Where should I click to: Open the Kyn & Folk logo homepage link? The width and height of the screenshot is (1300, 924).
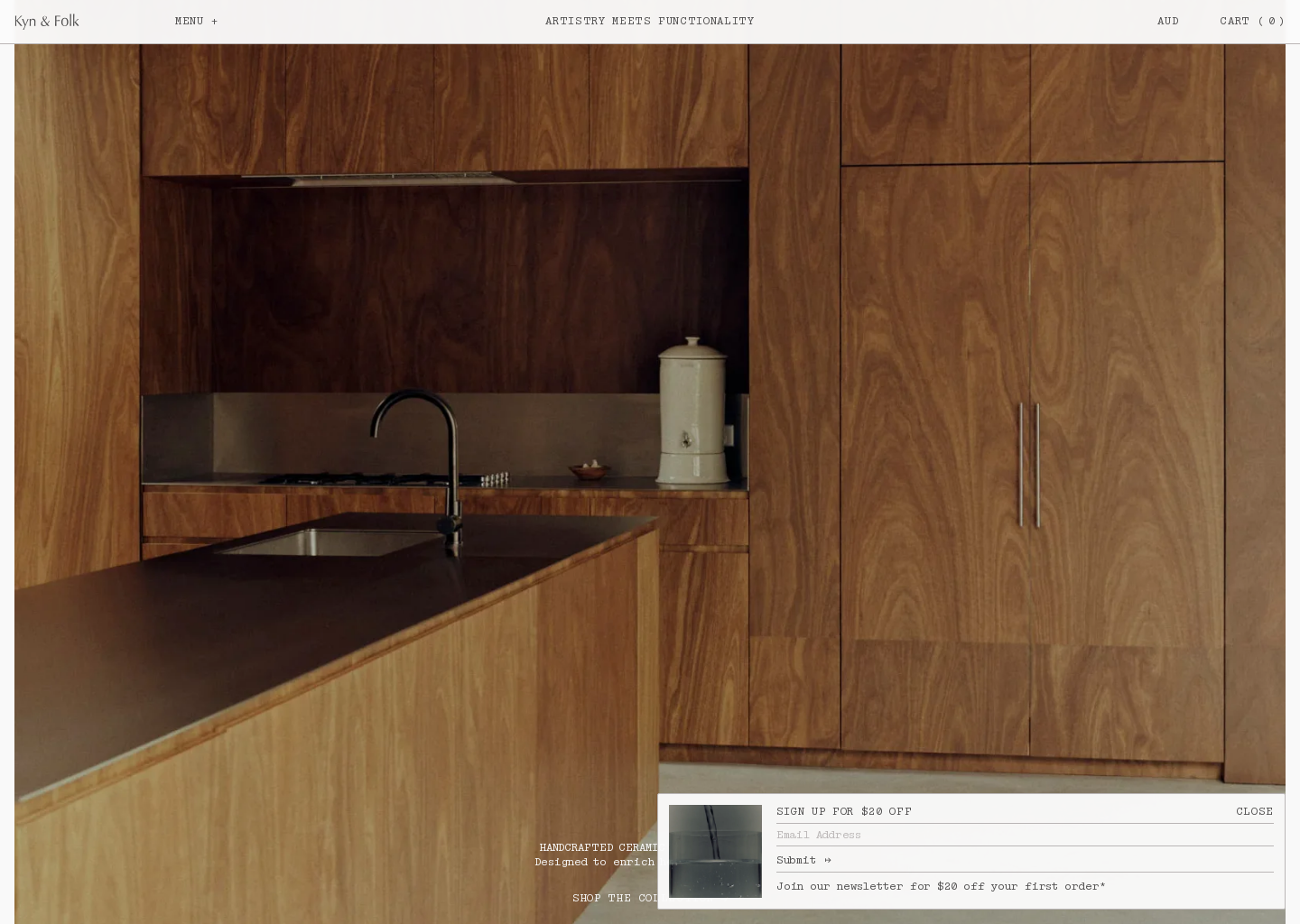pos(47,21)
